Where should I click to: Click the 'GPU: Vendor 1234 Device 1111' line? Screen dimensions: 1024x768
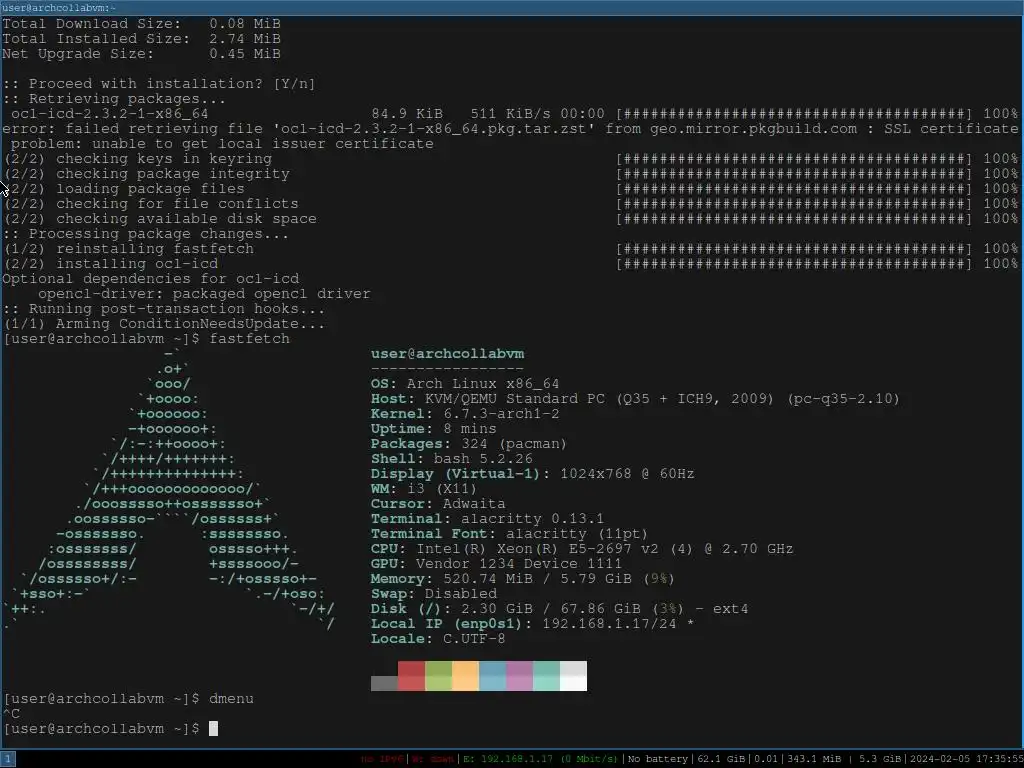click(496, 564)
